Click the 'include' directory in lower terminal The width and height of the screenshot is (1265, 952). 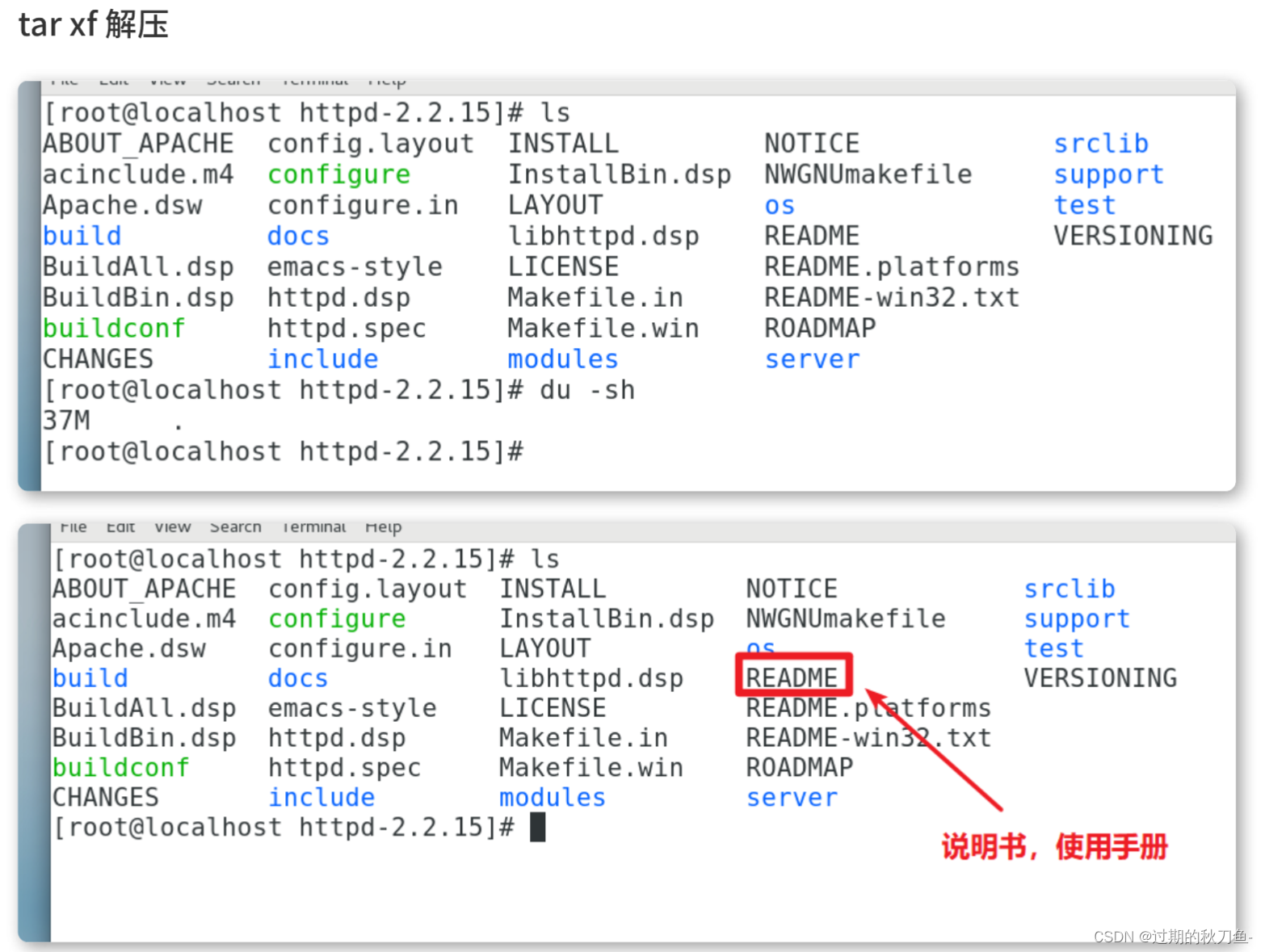pos(322,798)
